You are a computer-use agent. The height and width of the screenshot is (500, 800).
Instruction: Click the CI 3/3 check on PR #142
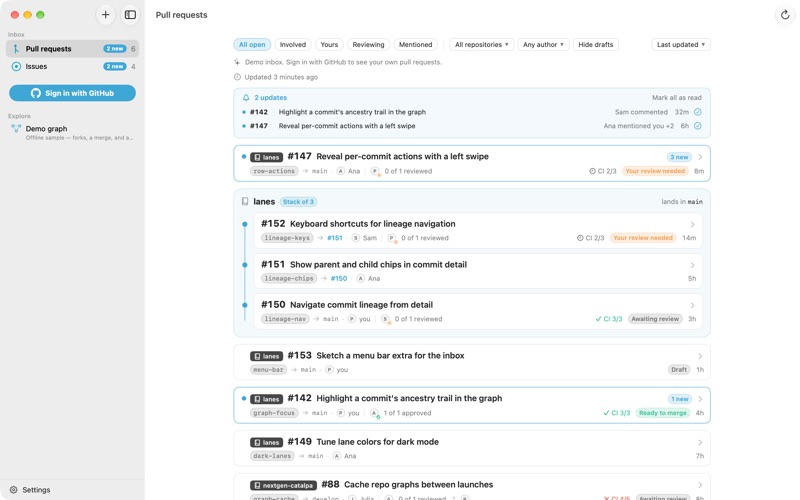pyautogui.click(x=616, y=413)
